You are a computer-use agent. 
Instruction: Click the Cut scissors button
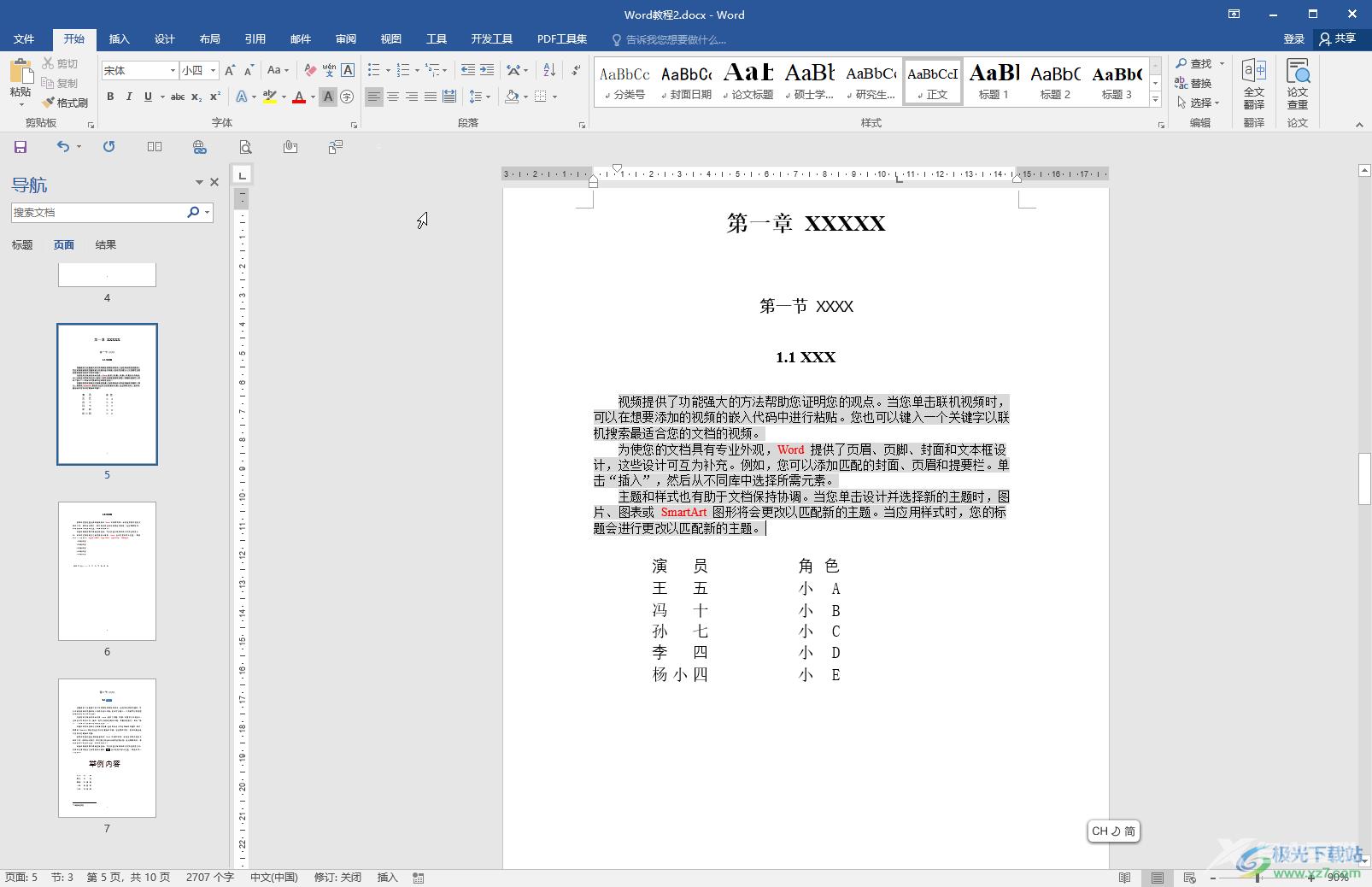pos(61,63)
